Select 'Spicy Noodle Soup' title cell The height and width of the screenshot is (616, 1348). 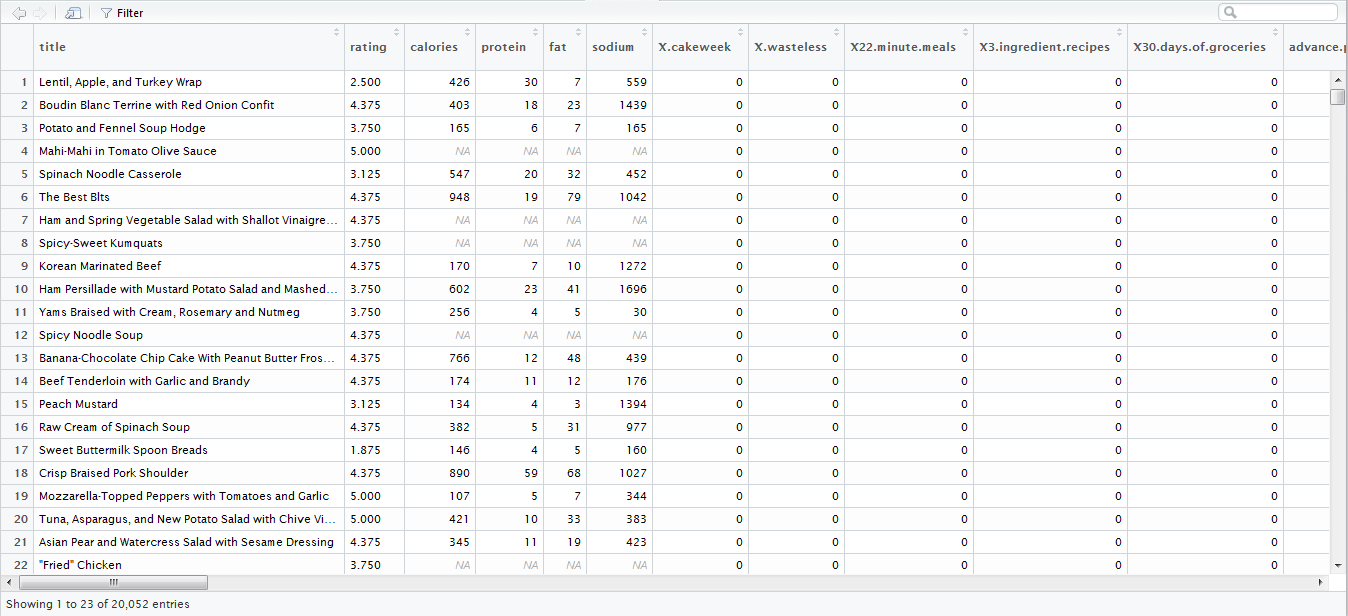[x=189, y=335]
